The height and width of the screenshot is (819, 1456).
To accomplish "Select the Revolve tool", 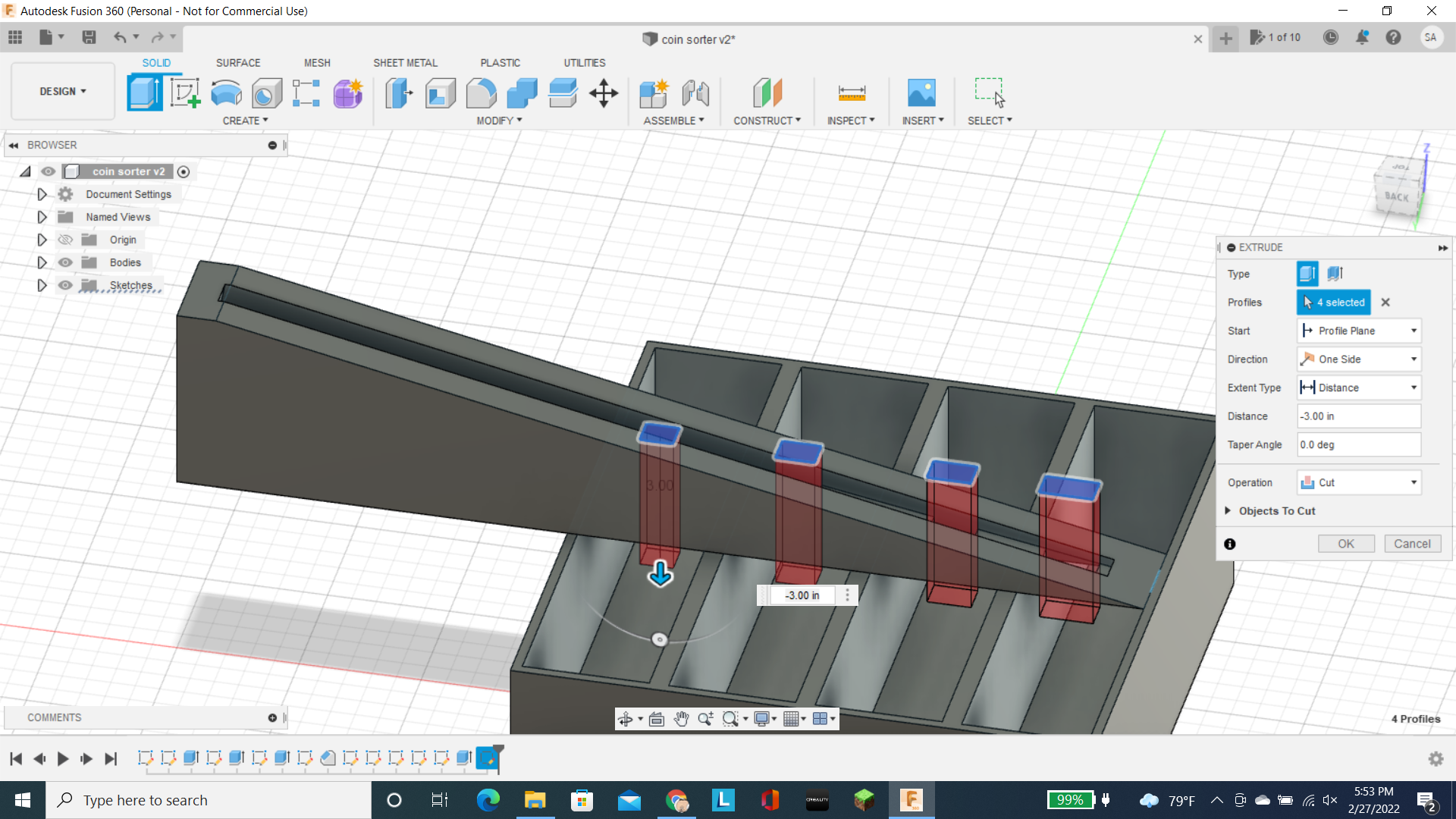I will 225,92.
